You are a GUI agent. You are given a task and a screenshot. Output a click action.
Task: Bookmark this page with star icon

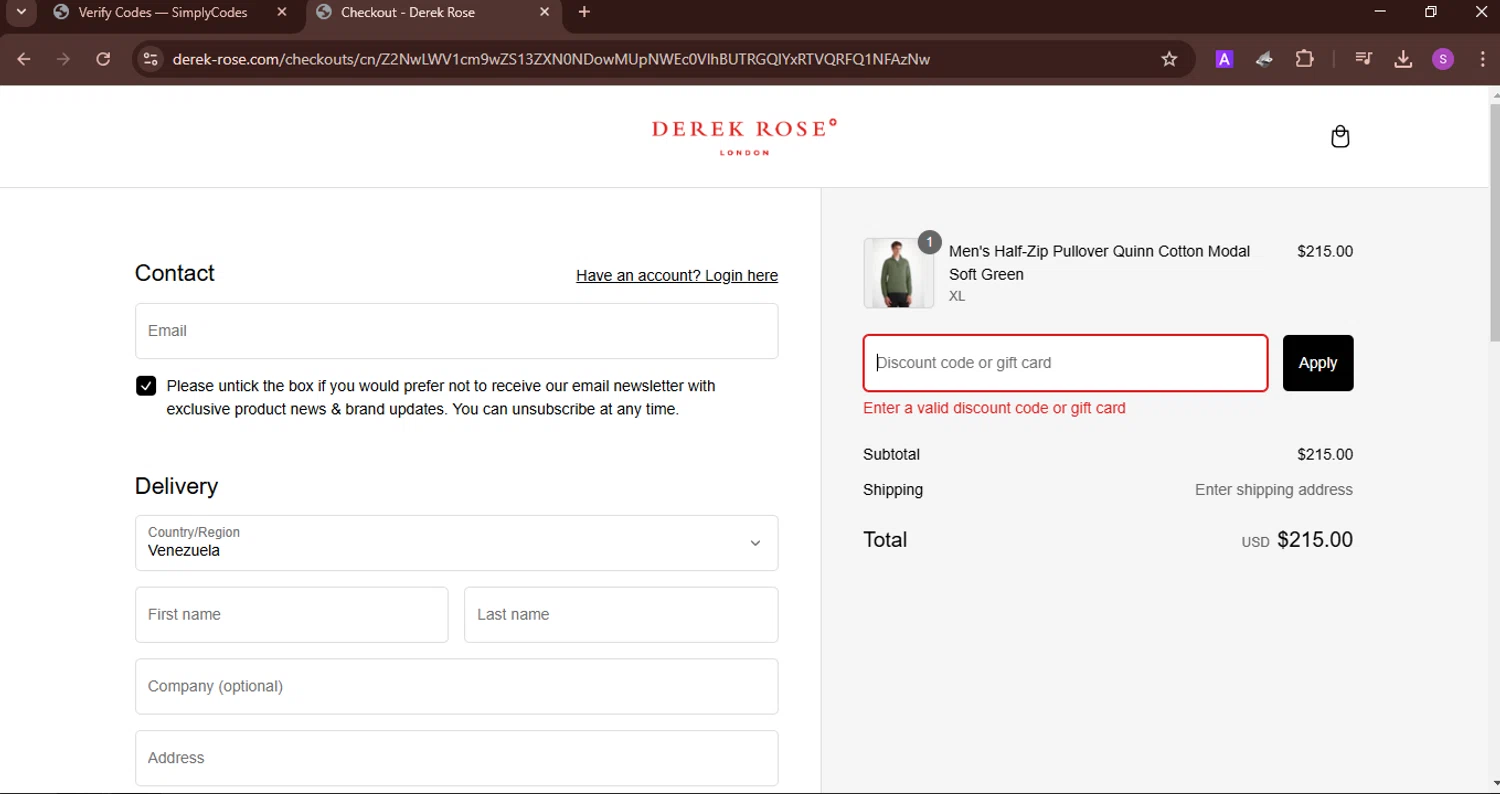point(1169,59)
